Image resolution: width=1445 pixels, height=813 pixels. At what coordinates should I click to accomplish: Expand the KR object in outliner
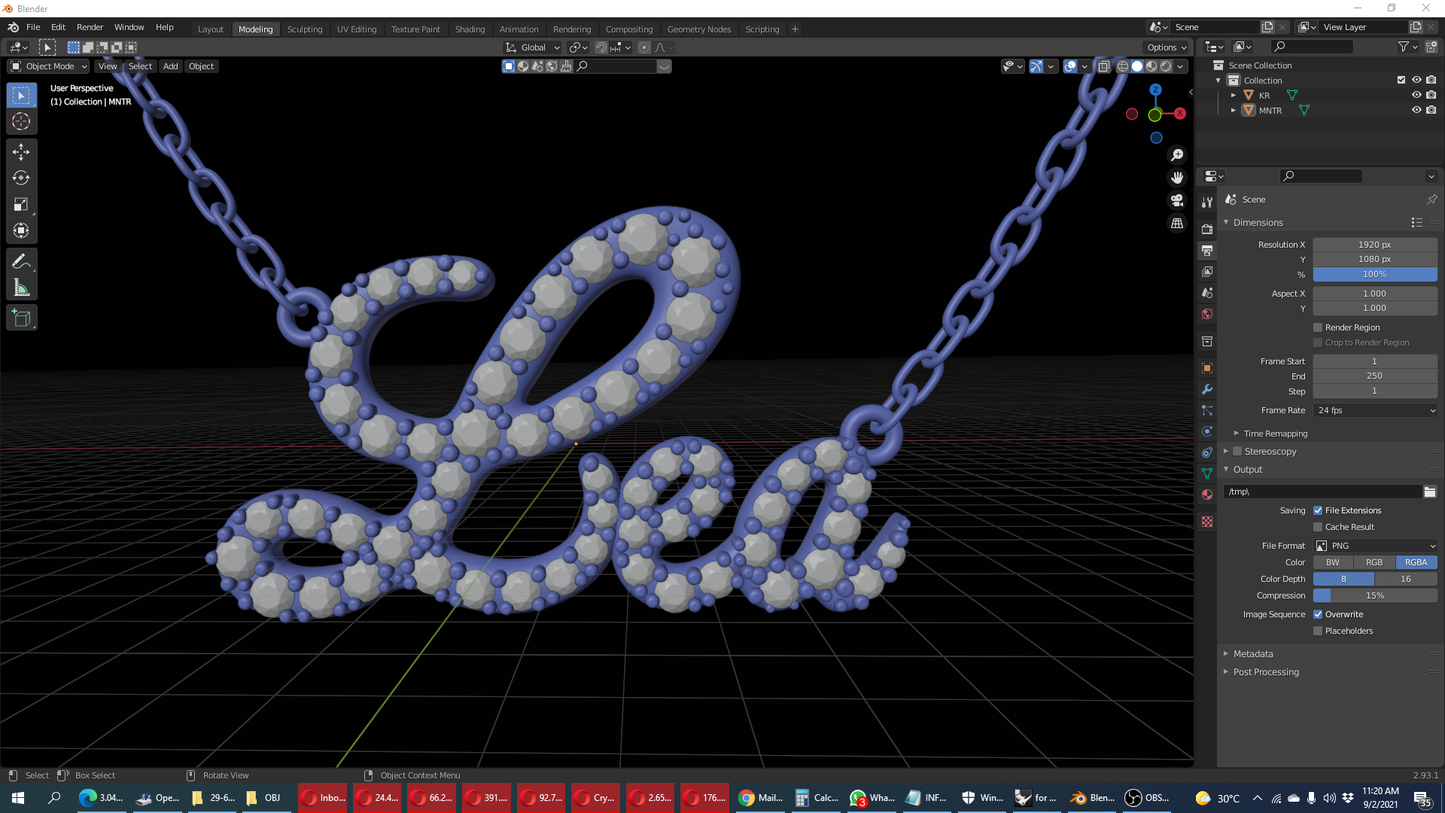tap(1233, 95)
